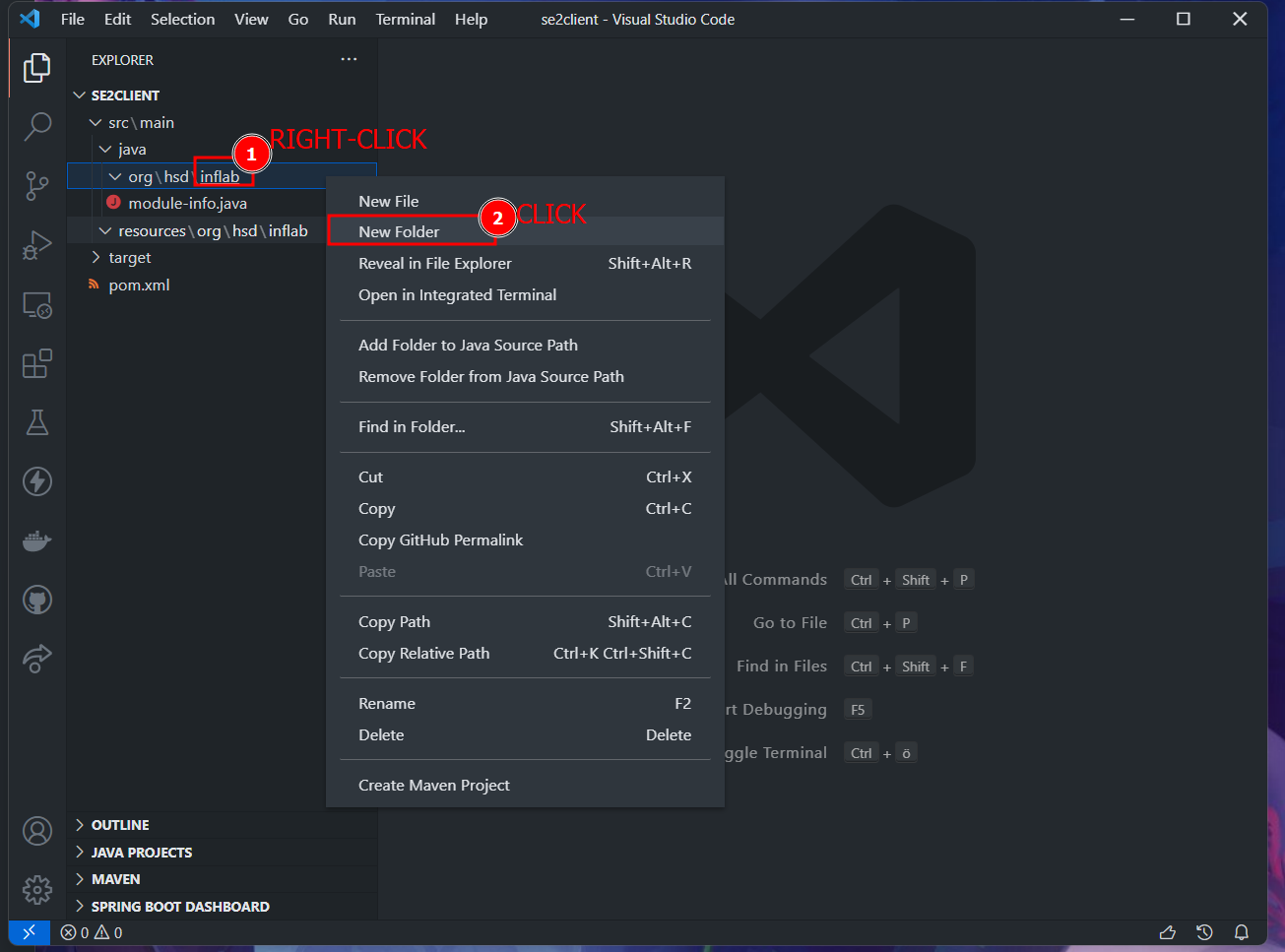The image size is (1285, 952).
Task: Open the Selection menu
Action: click(x=182, y=19)
